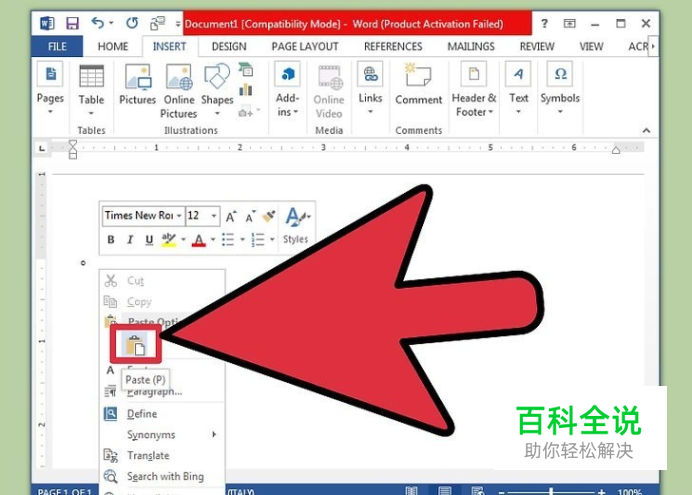Switch to the VIEW tab
Viewport: 692px width, 495px height.
[x=591, y=46]
